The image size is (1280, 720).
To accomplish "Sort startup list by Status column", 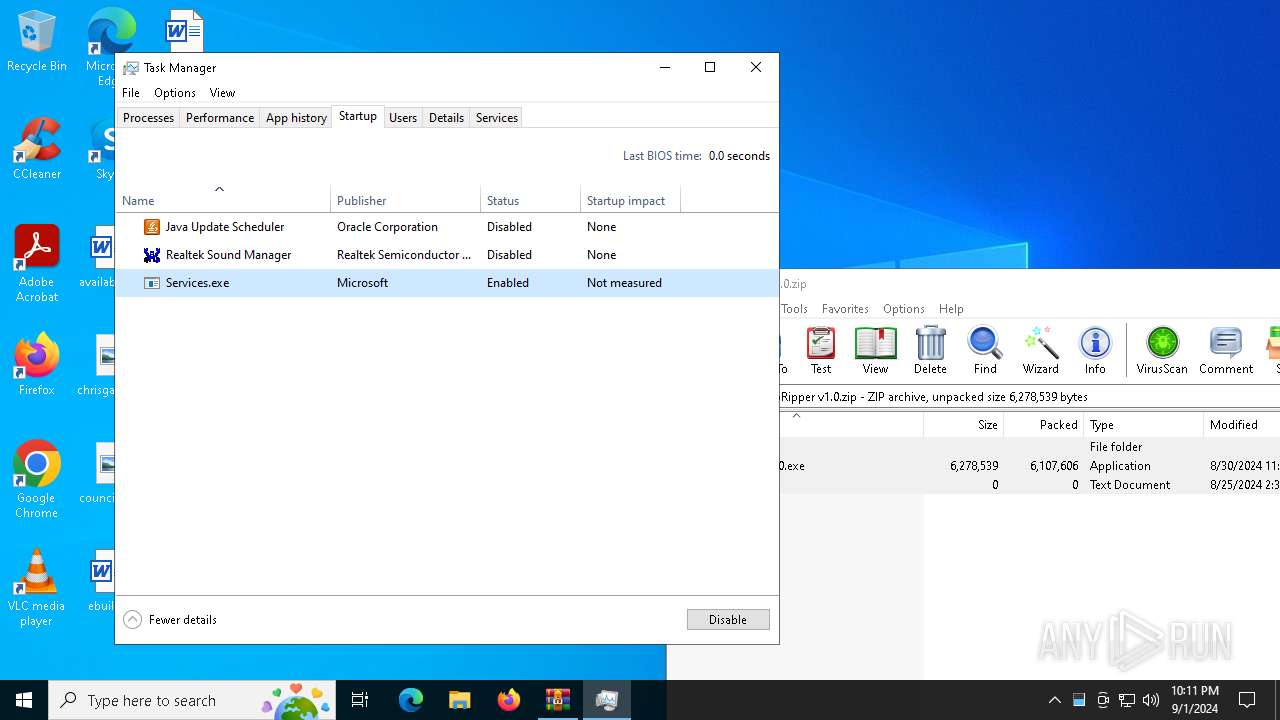I will pos(530,200).
